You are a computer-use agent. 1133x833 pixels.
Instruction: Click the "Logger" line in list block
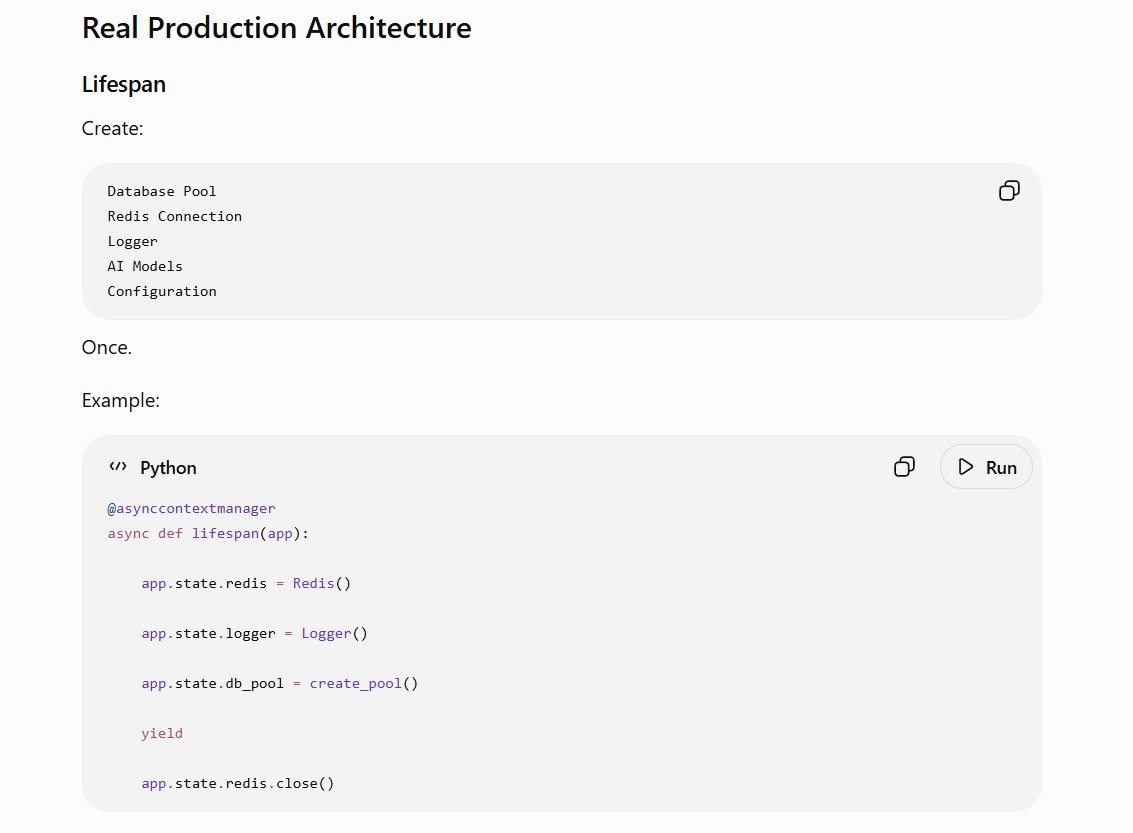click(132, 241)
